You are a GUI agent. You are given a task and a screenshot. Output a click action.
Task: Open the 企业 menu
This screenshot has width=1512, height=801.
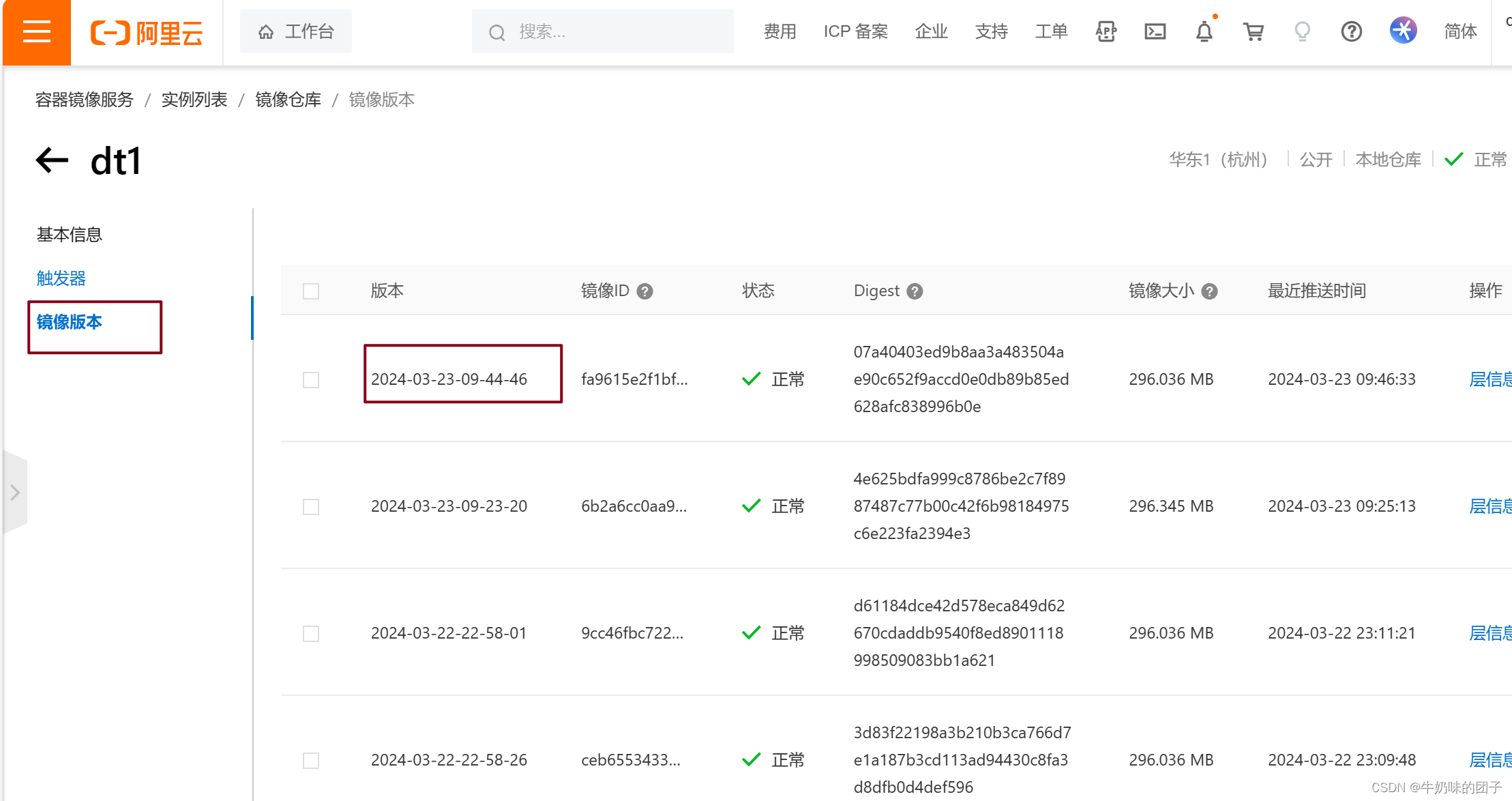(x=932, y=31)
